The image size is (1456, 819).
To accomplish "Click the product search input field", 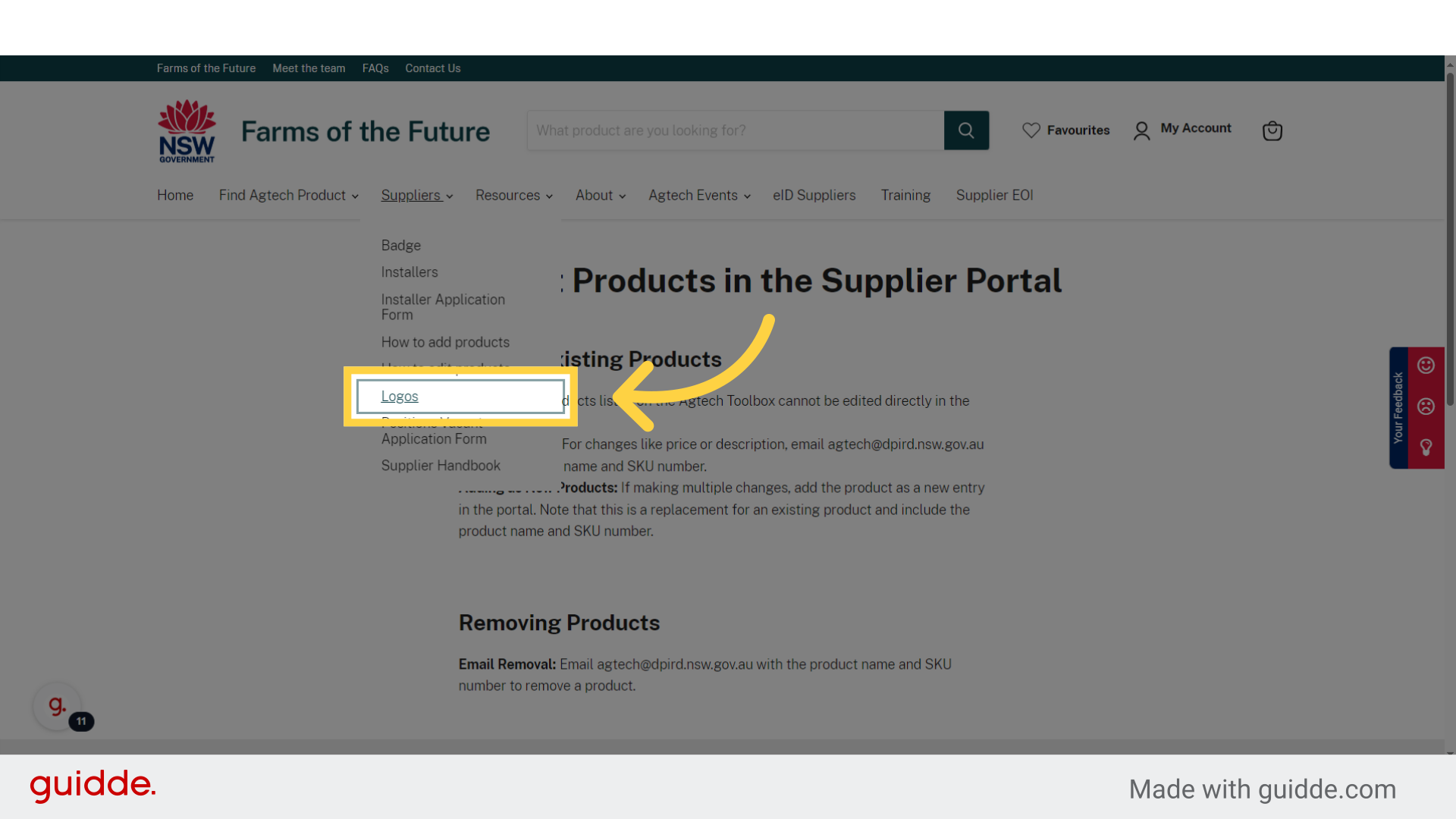I will pyautogui.click(x=736, y=130).
